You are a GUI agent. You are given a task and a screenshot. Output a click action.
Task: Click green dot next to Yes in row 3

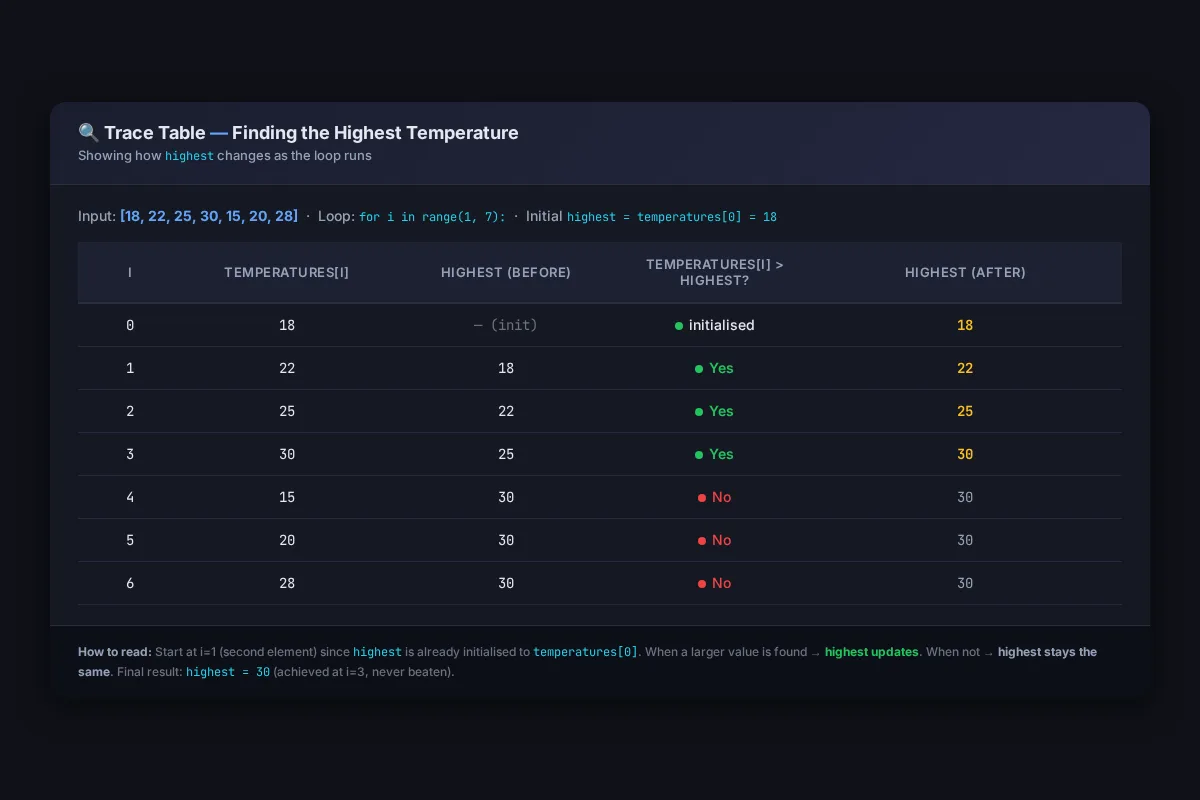[x=699, y=455]
